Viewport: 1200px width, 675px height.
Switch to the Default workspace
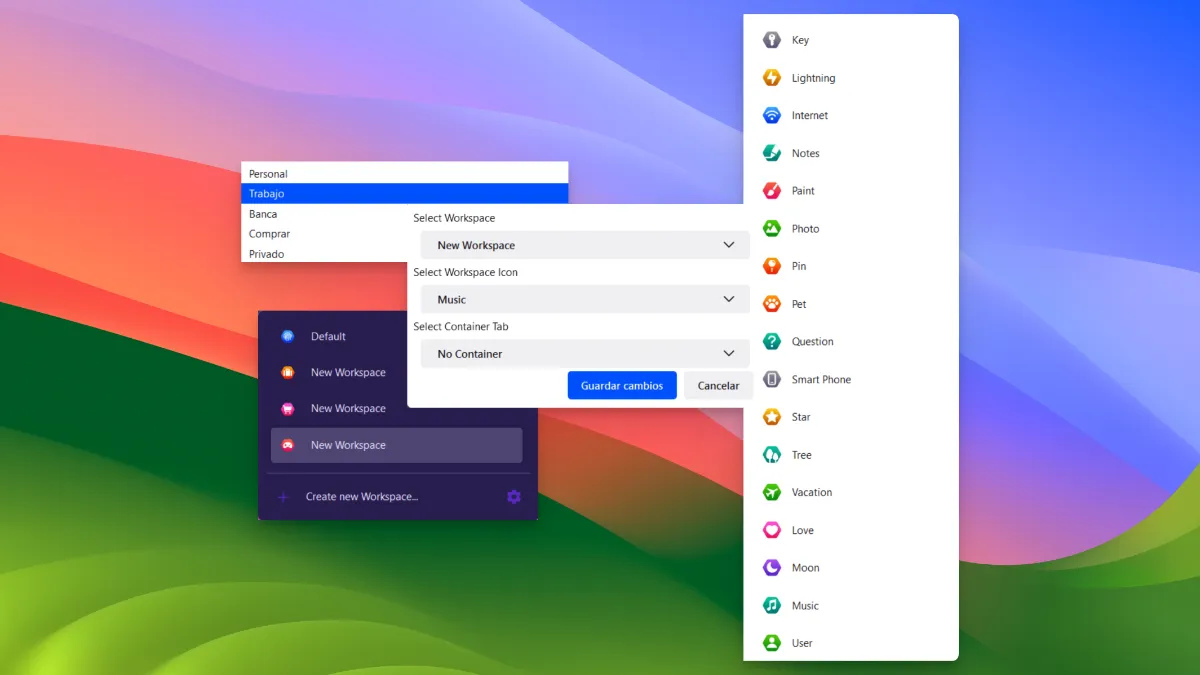coord(328,337)
